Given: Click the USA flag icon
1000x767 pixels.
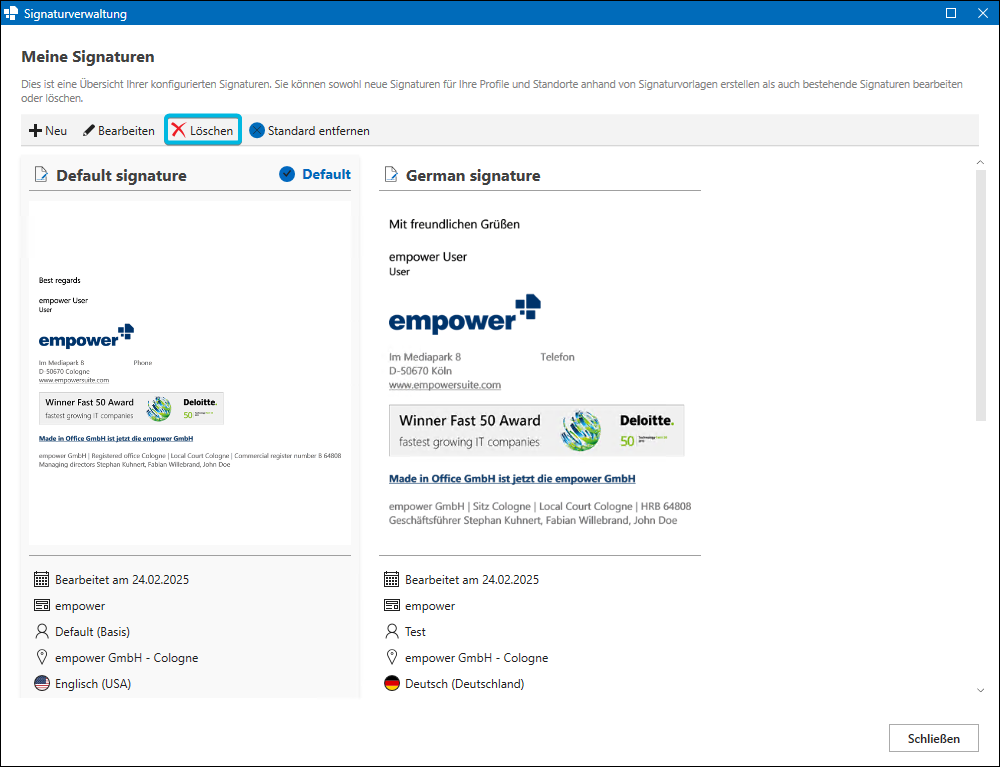Looking at the screenshot, I should (x=42, y=683).
